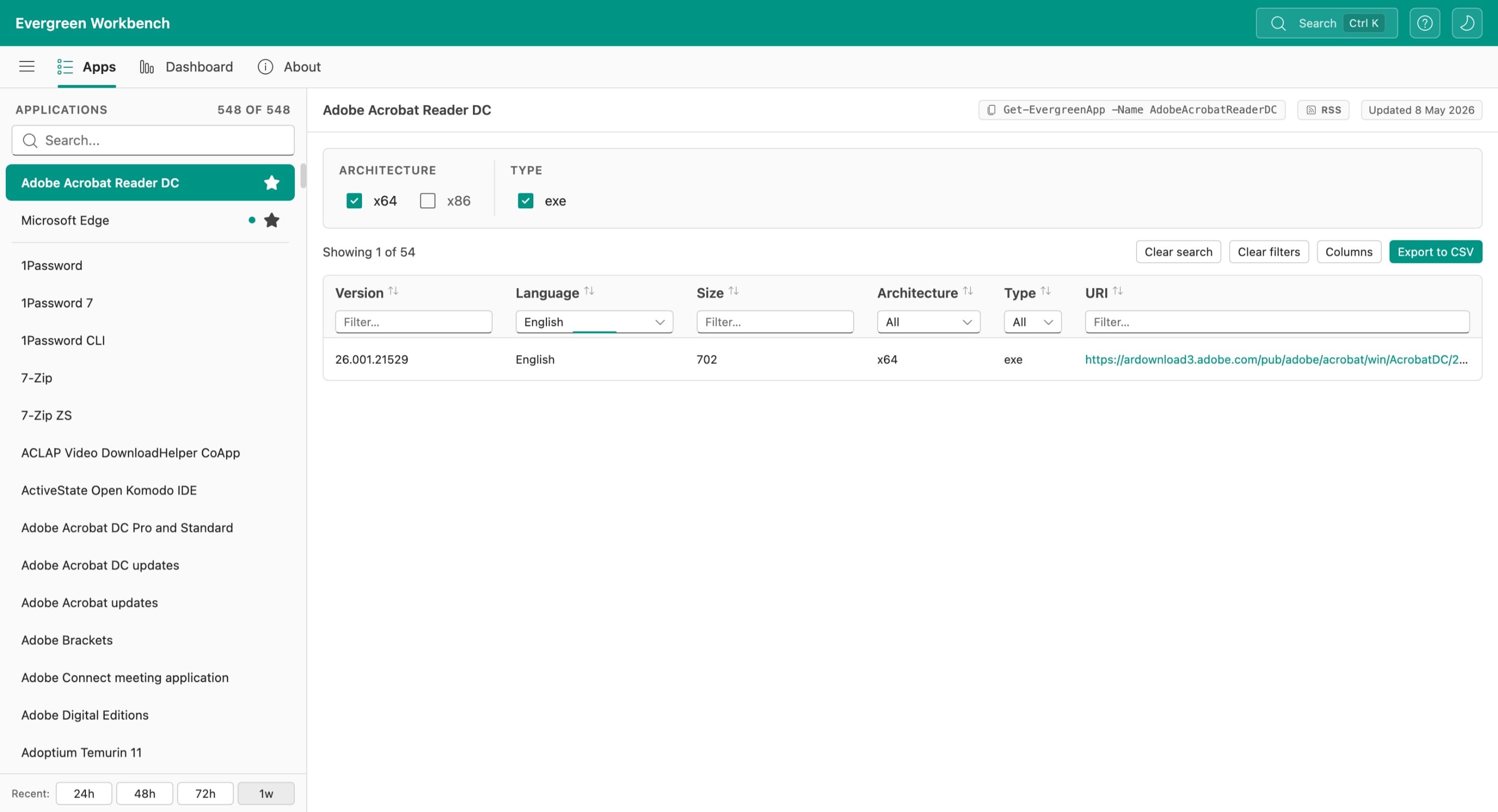The width and height of the screenshot is (1498, 812).
Task: Open the hamburger menu icon
Action: pyautogui.click(x=27, y=66)
